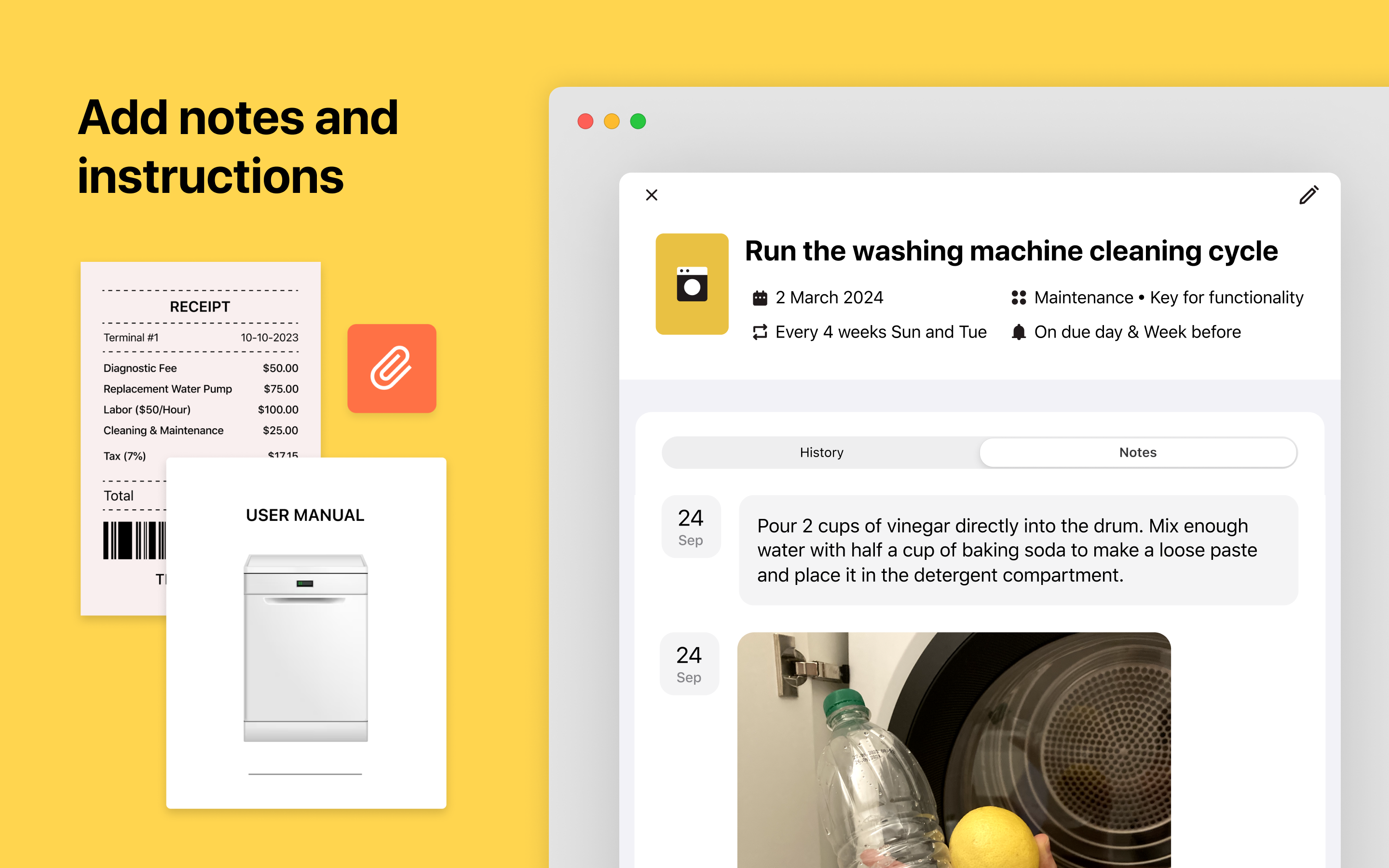This screenshot has width=1389, height=868.
Task: Click the 24 Sep badge beside the photo
Action: click(689, 664)
